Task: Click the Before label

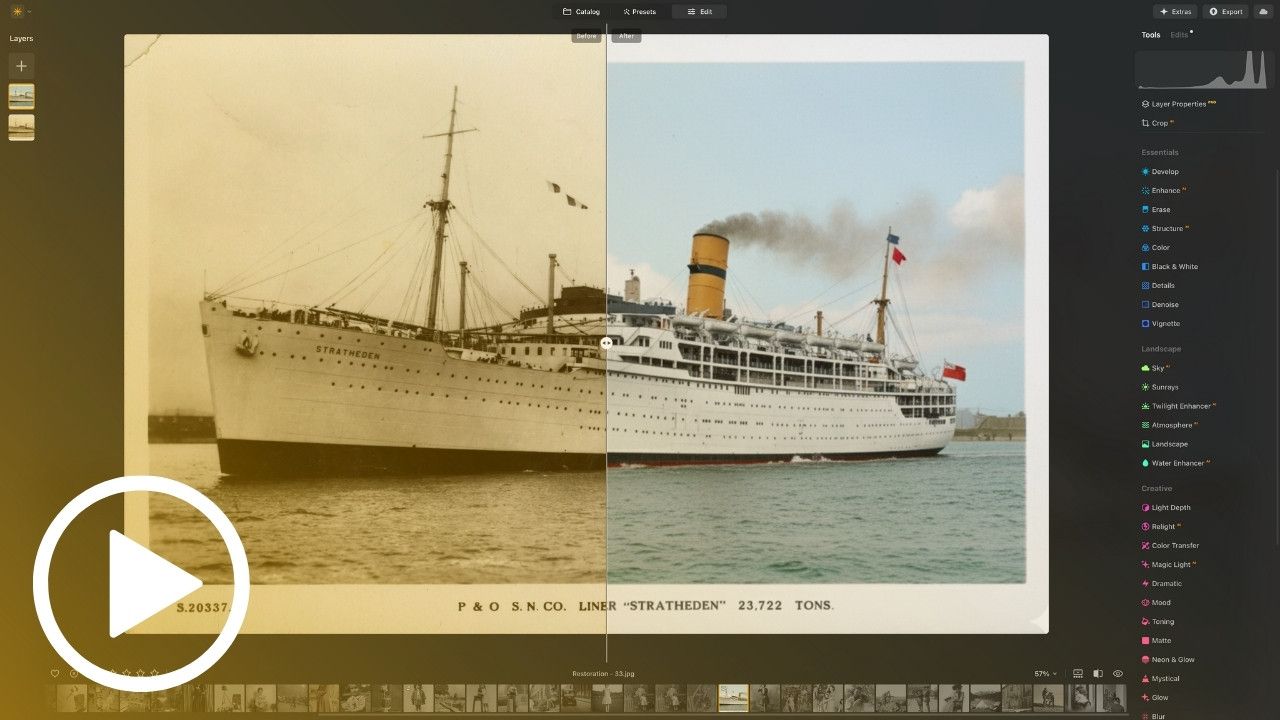Action: click(586, 37)
